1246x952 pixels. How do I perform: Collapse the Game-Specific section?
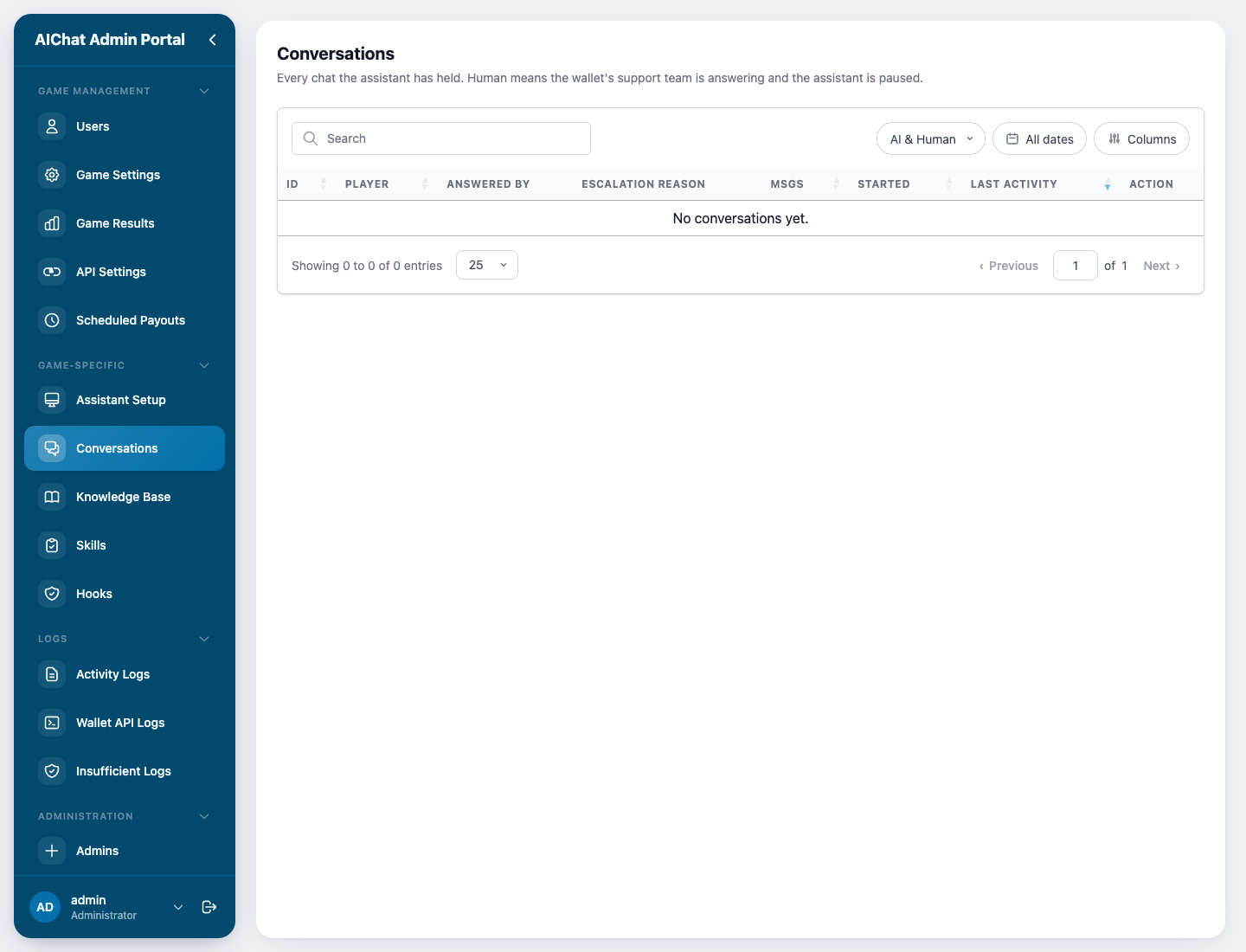tap(204, 365)
